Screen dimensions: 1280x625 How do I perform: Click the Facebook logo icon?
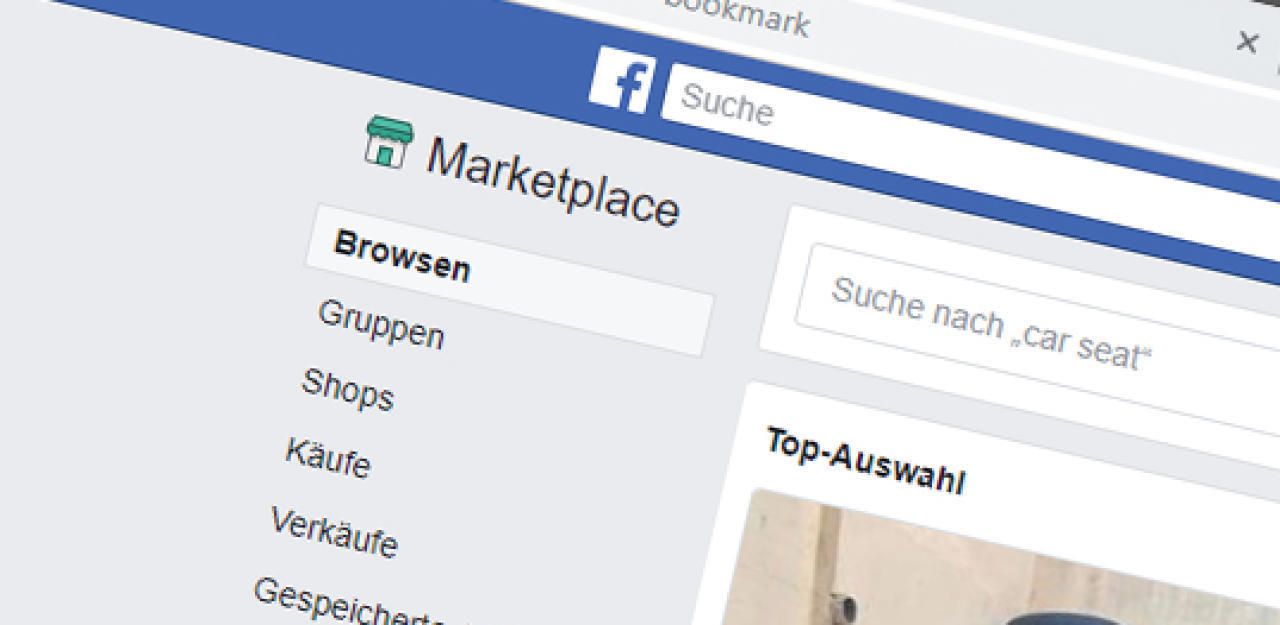[x=621, y=80]
